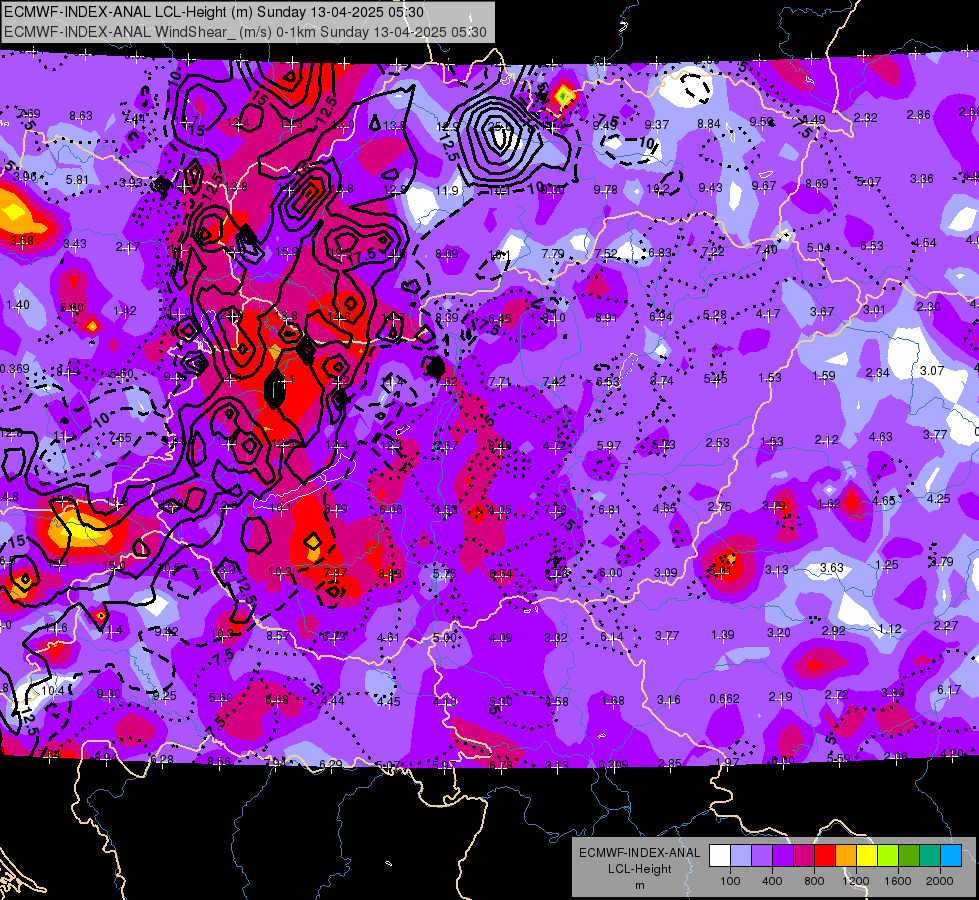Click the white legend color swatch
979x900 pixels.
[720, 856]
